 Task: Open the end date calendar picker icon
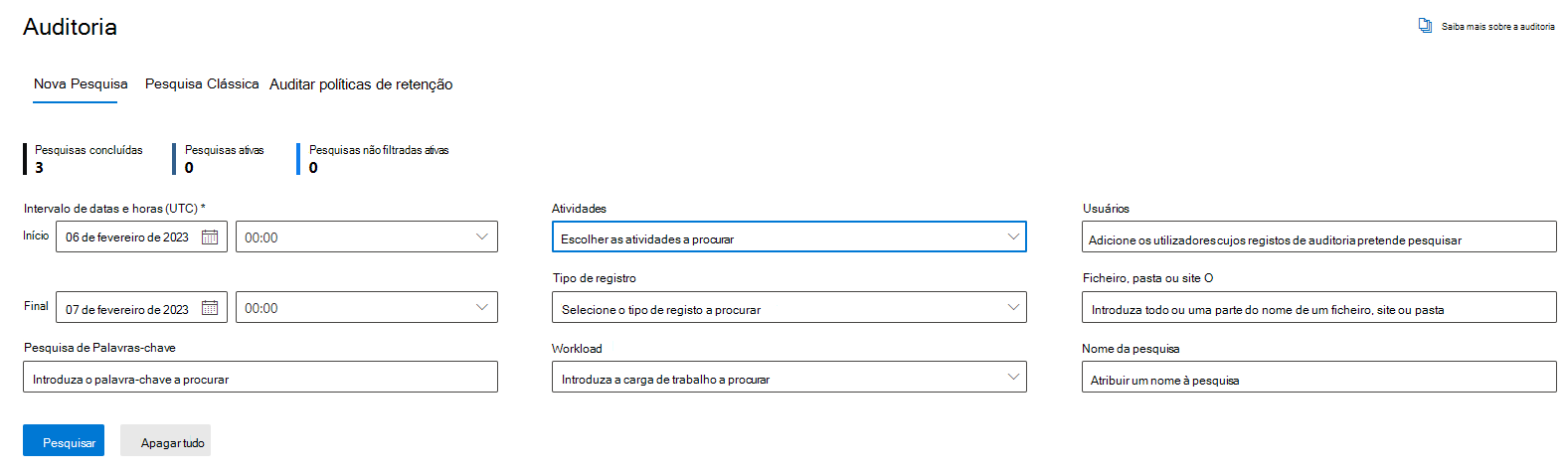pos(210,308)
